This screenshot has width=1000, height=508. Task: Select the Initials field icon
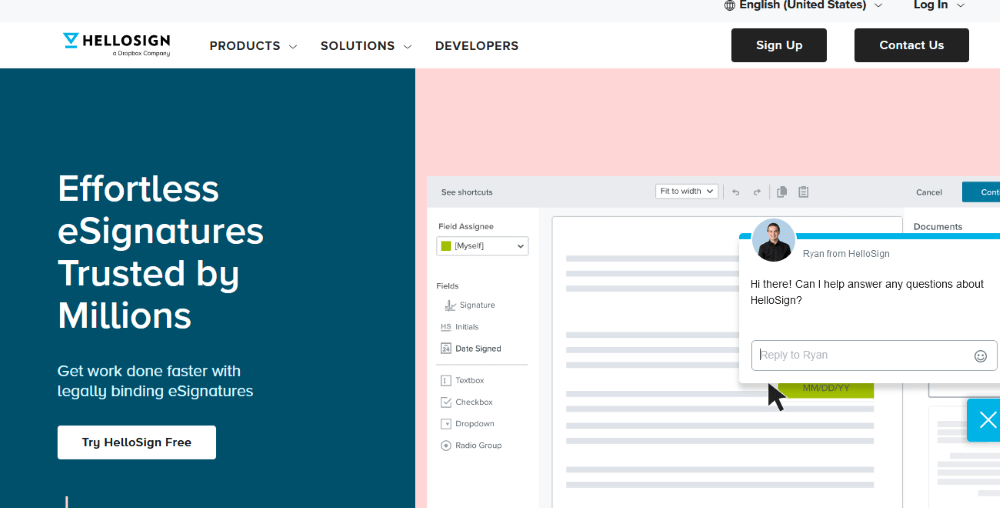coord(446,327)
